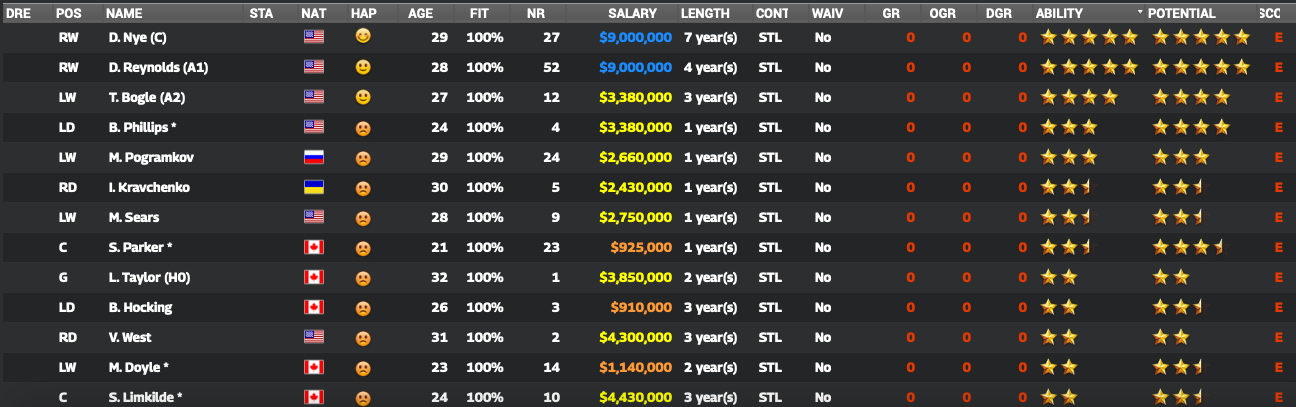Click the ability stars for D. Reynolds
This screenshot has width=1296, height=407.
(x=1089, y=67)
